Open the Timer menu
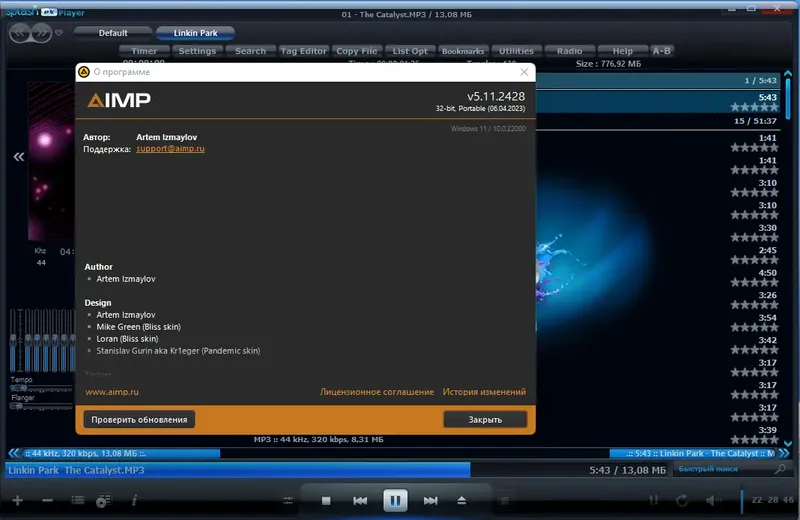 click(144, 51)
